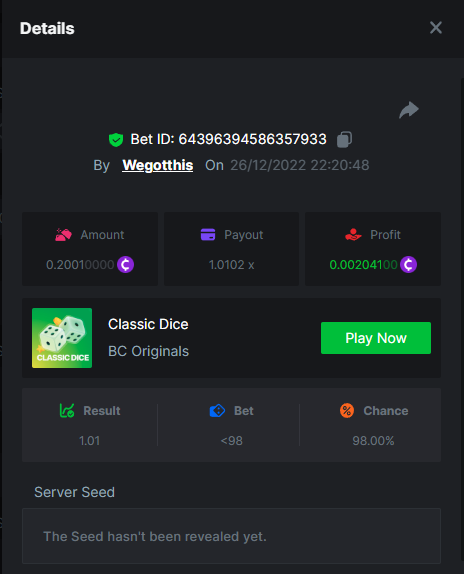
Task: Click the Amount card icon
Action: click(x=63, y=235)
